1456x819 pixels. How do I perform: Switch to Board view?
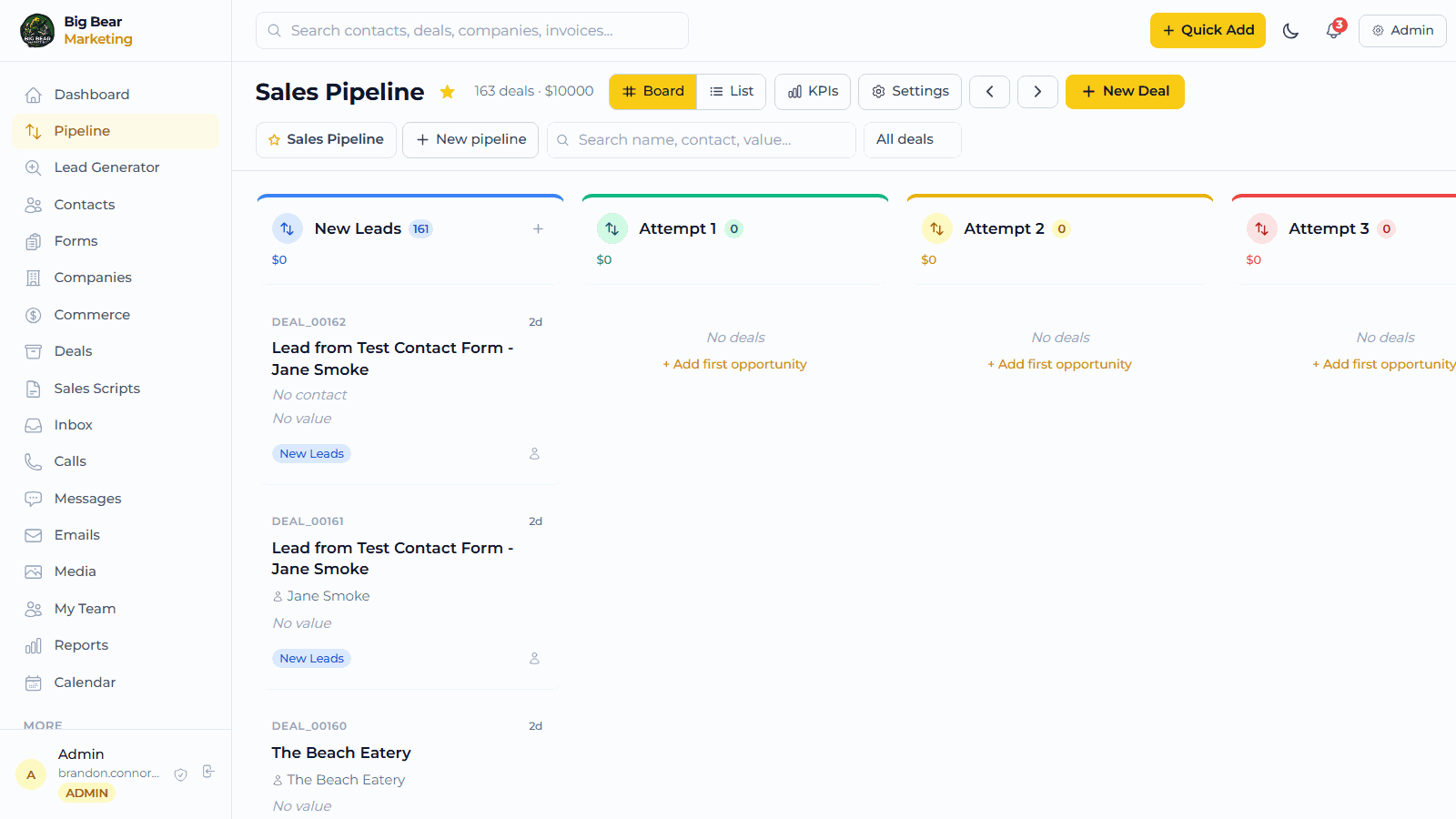pyautogui.click(x=653, y=91)
